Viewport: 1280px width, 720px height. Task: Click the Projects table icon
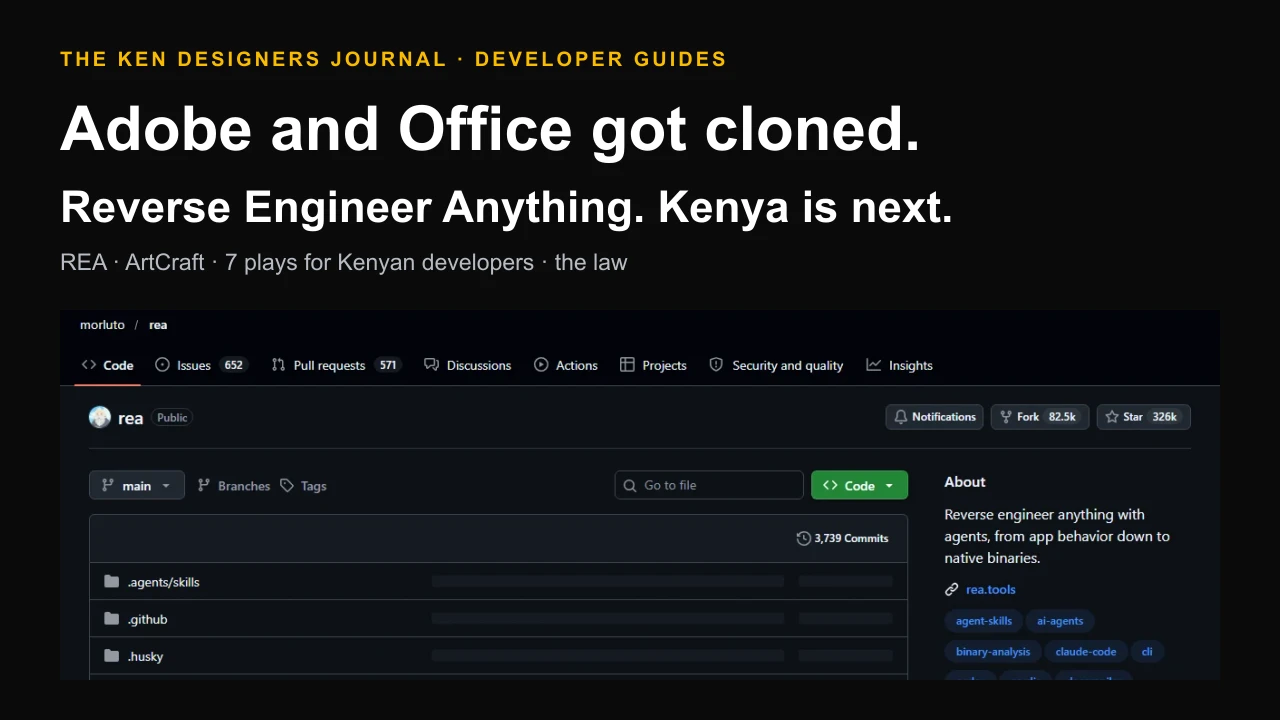627,365
